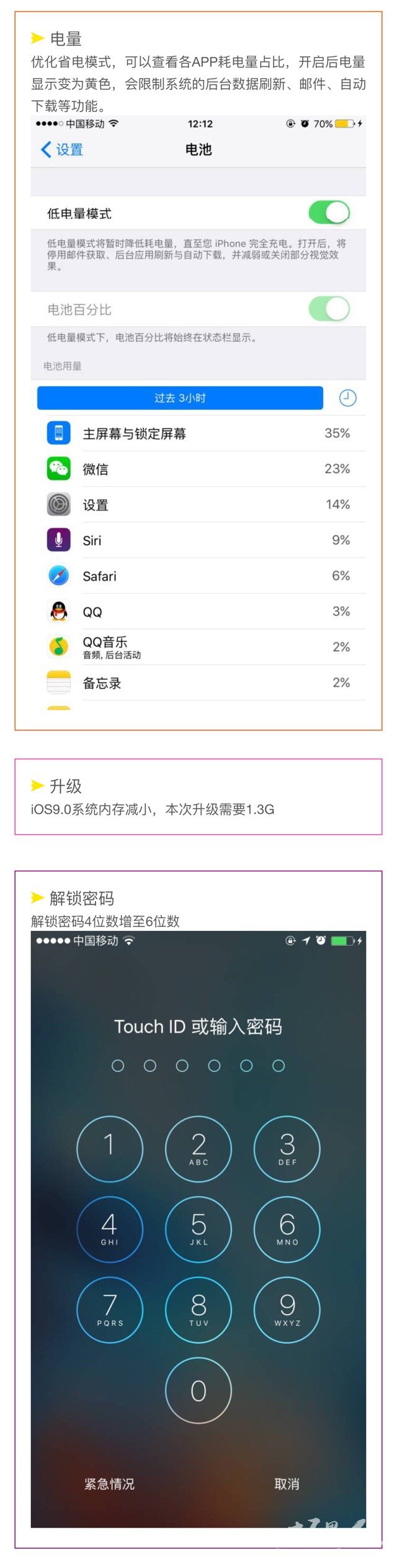The height and width of the screenshot is (1568, 397).
Task: Go back via the 设置 chevron
Action: click(x=61, y=149)
